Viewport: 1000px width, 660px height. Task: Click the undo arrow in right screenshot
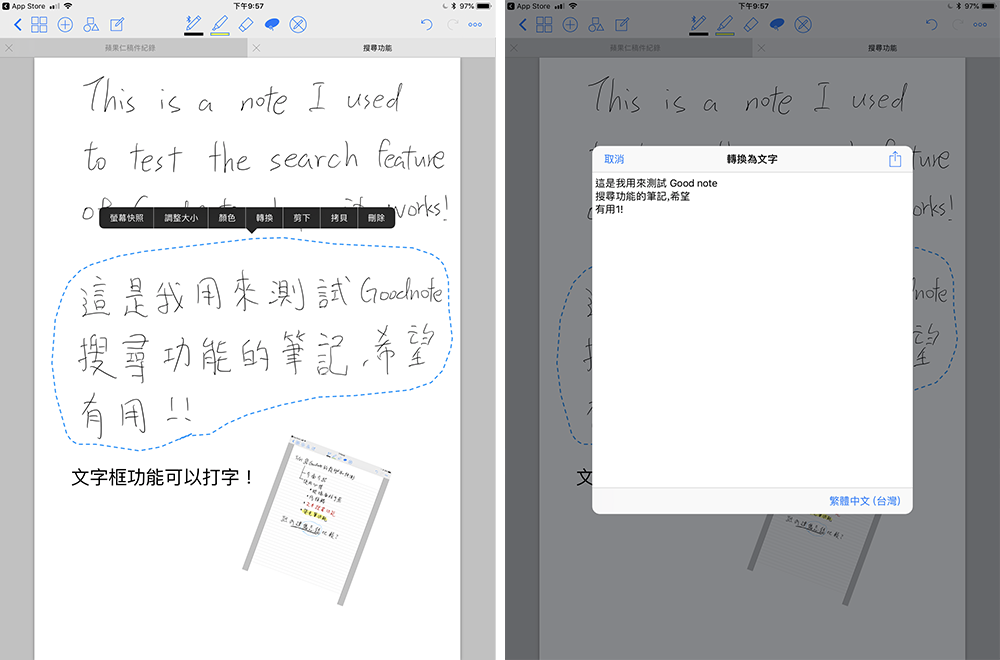click(932, 25)
